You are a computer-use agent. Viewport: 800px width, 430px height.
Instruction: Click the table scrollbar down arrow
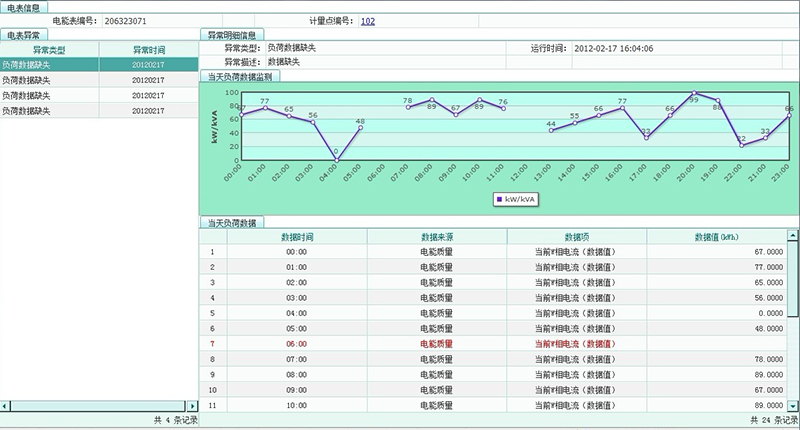(794, 405)
